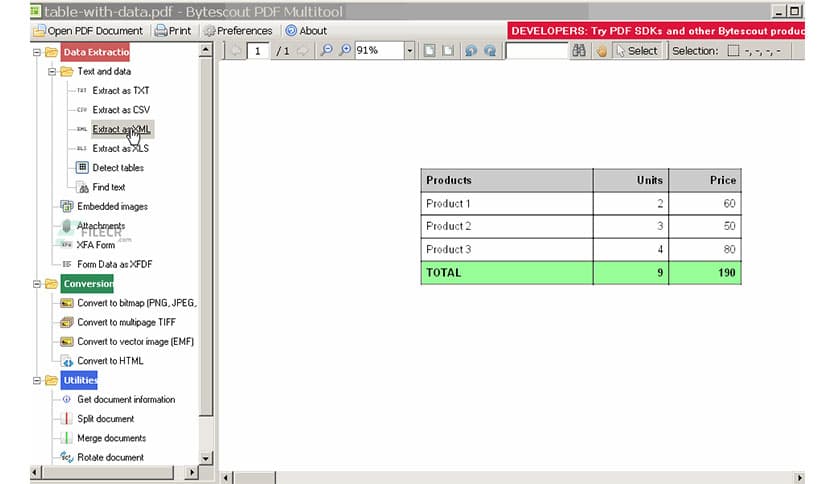The image size is (836, 484).
Task: Click the Merge documents icon
Action: 67,438
